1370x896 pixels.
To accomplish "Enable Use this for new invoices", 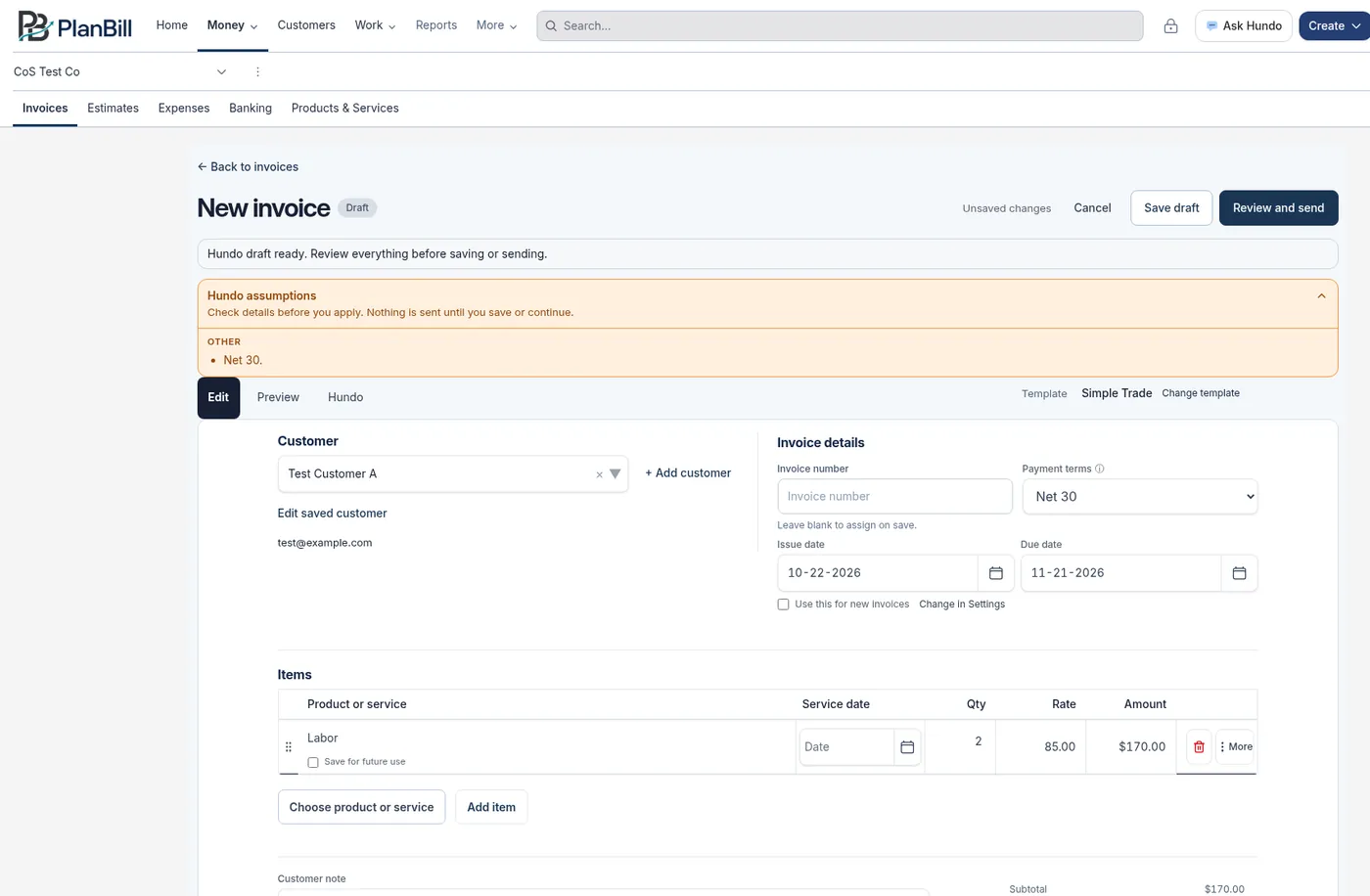I will (x=783, y=605).
